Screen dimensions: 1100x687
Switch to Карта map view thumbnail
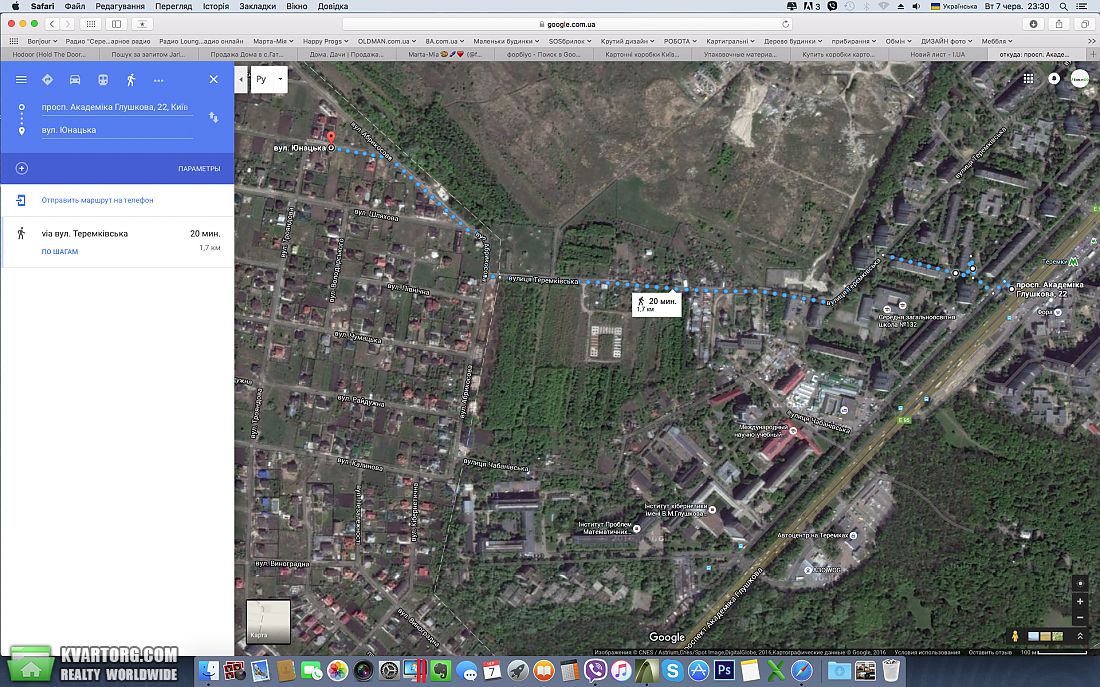tap(269, 621)
